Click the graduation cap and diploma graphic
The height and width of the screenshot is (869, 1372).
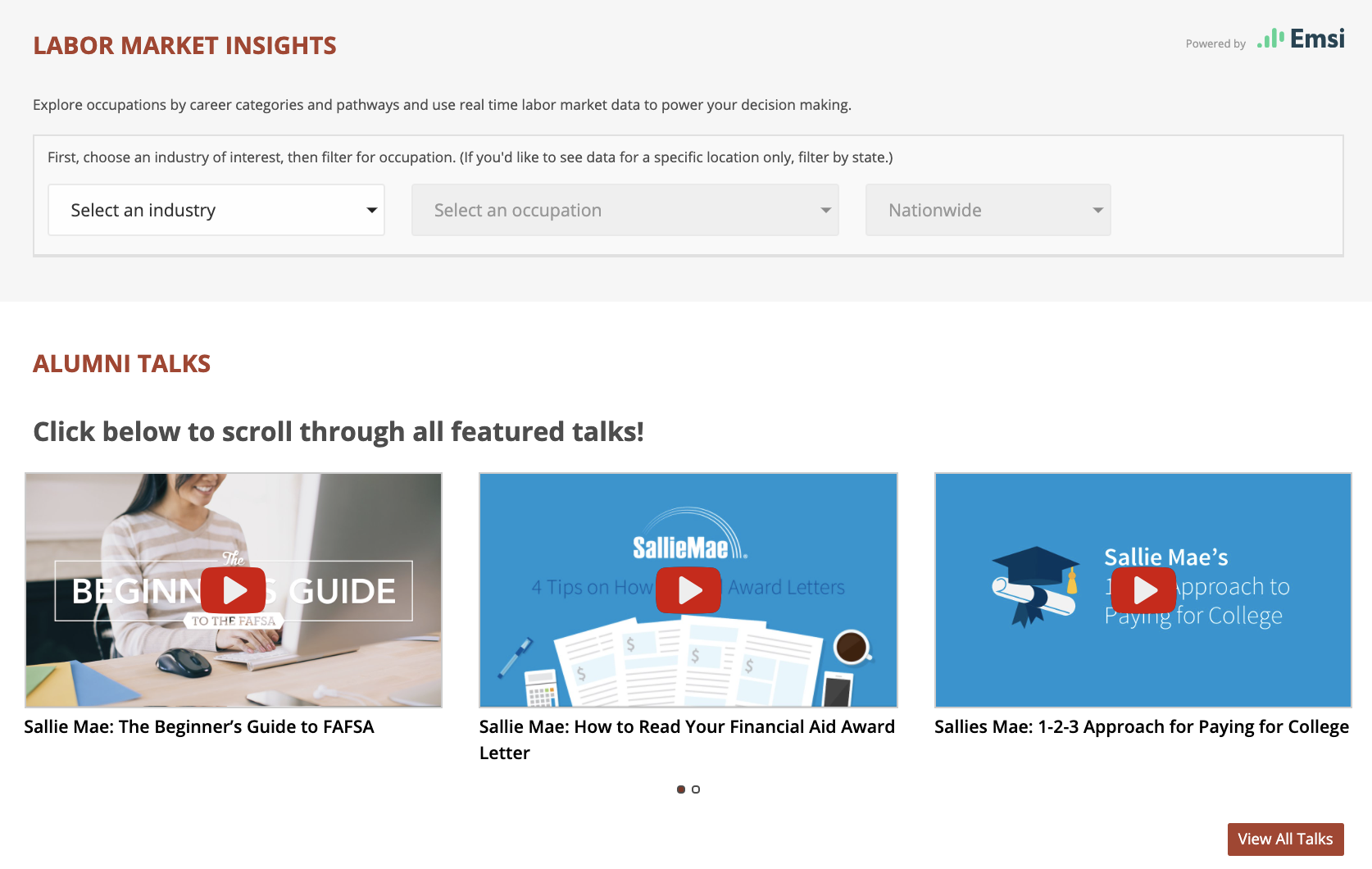[1035, 585]
